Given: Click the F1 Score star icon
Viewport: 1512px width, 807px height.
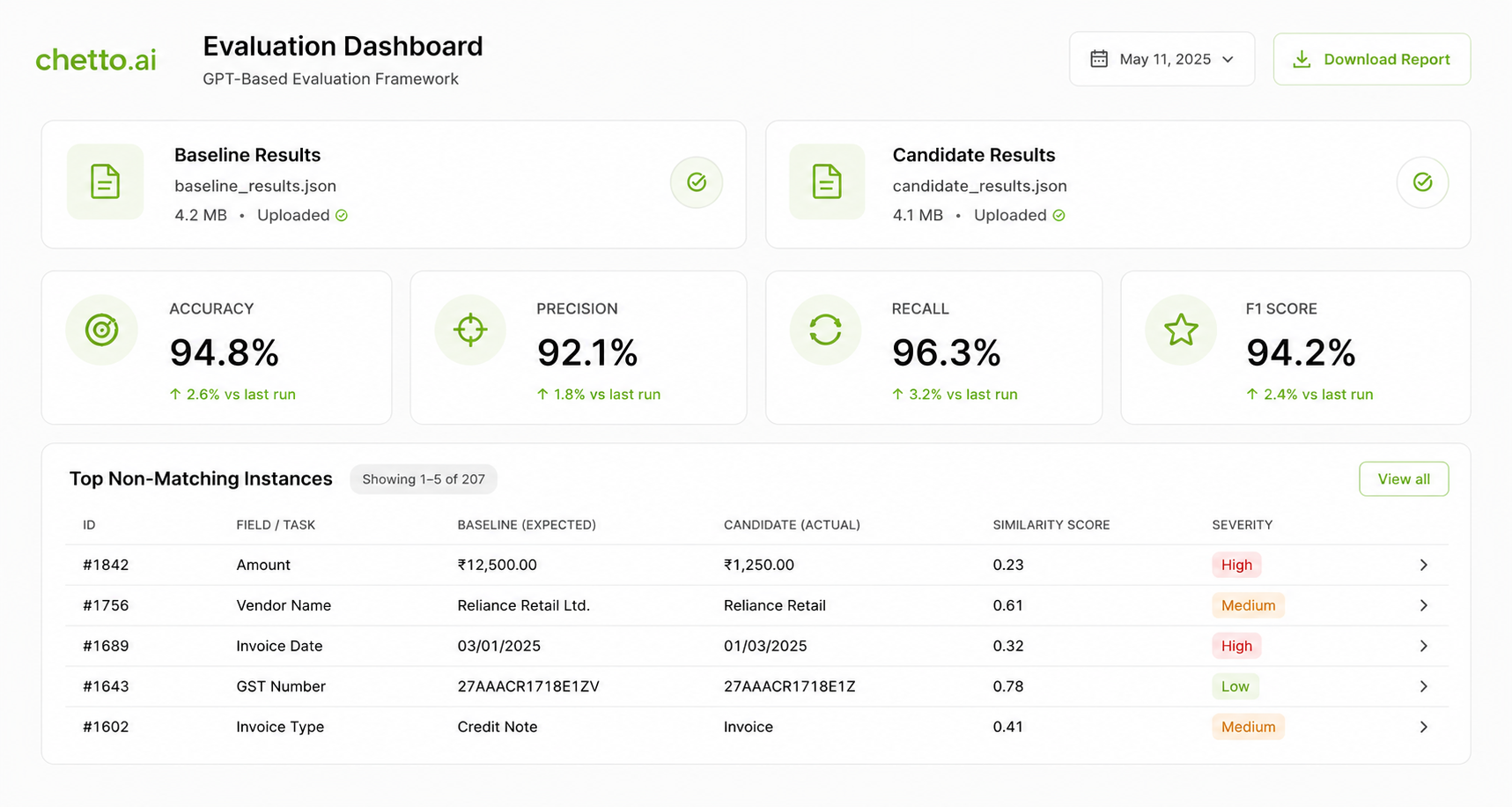Looking at the screenshot, I should (x=1181, y=329).
